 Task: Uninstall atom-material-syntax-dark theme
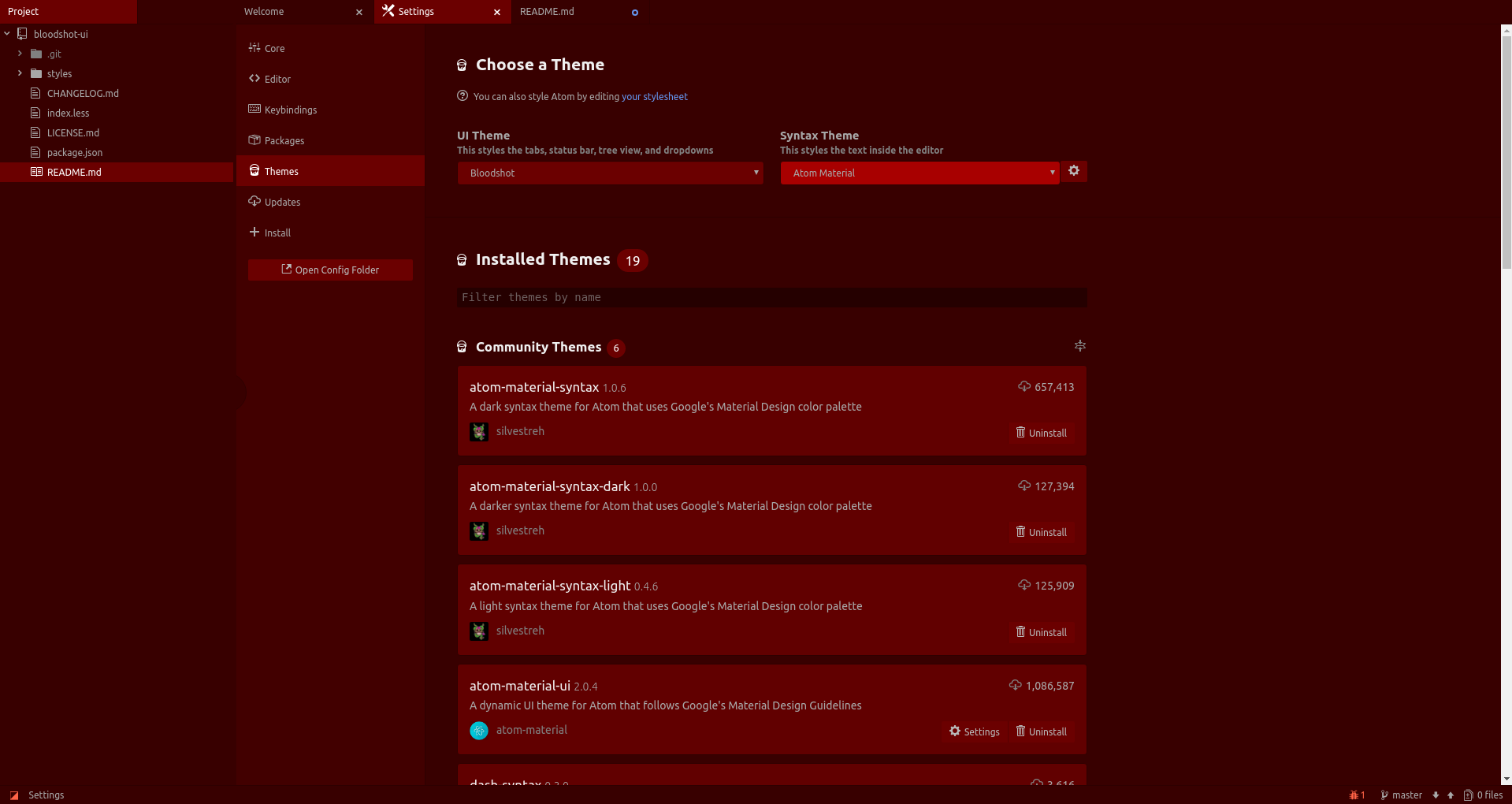(1042, 532)
